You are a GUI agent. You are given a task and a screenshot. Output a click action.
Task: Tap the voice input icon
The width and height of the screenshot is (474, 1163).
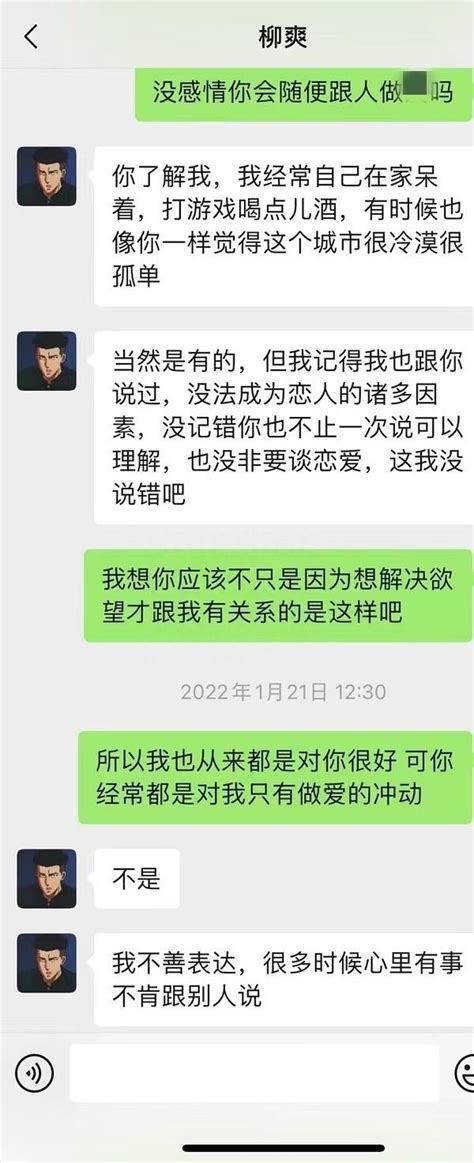(x=34, y=1073)
